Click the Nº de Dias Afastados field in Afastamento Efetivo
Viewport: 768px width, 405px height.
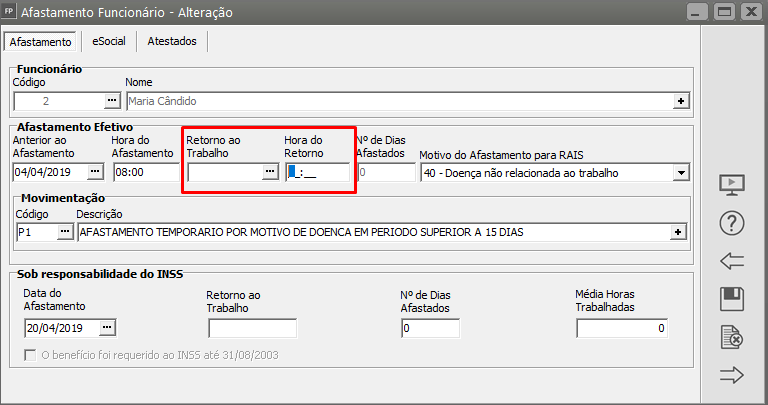pos(386,172)
